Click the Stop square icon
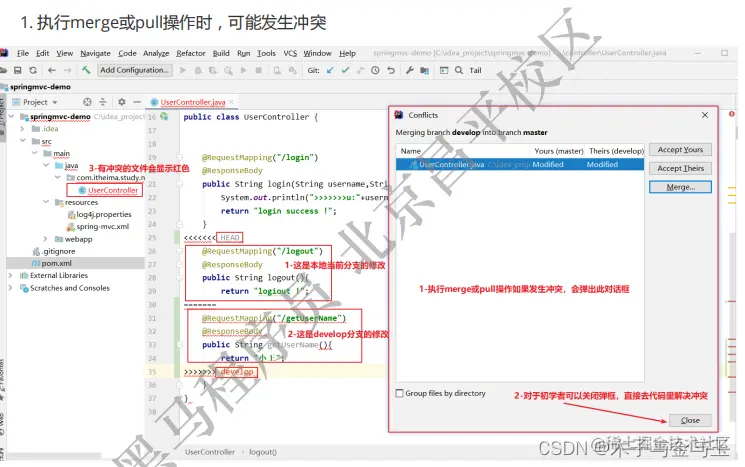 (259, 70)
